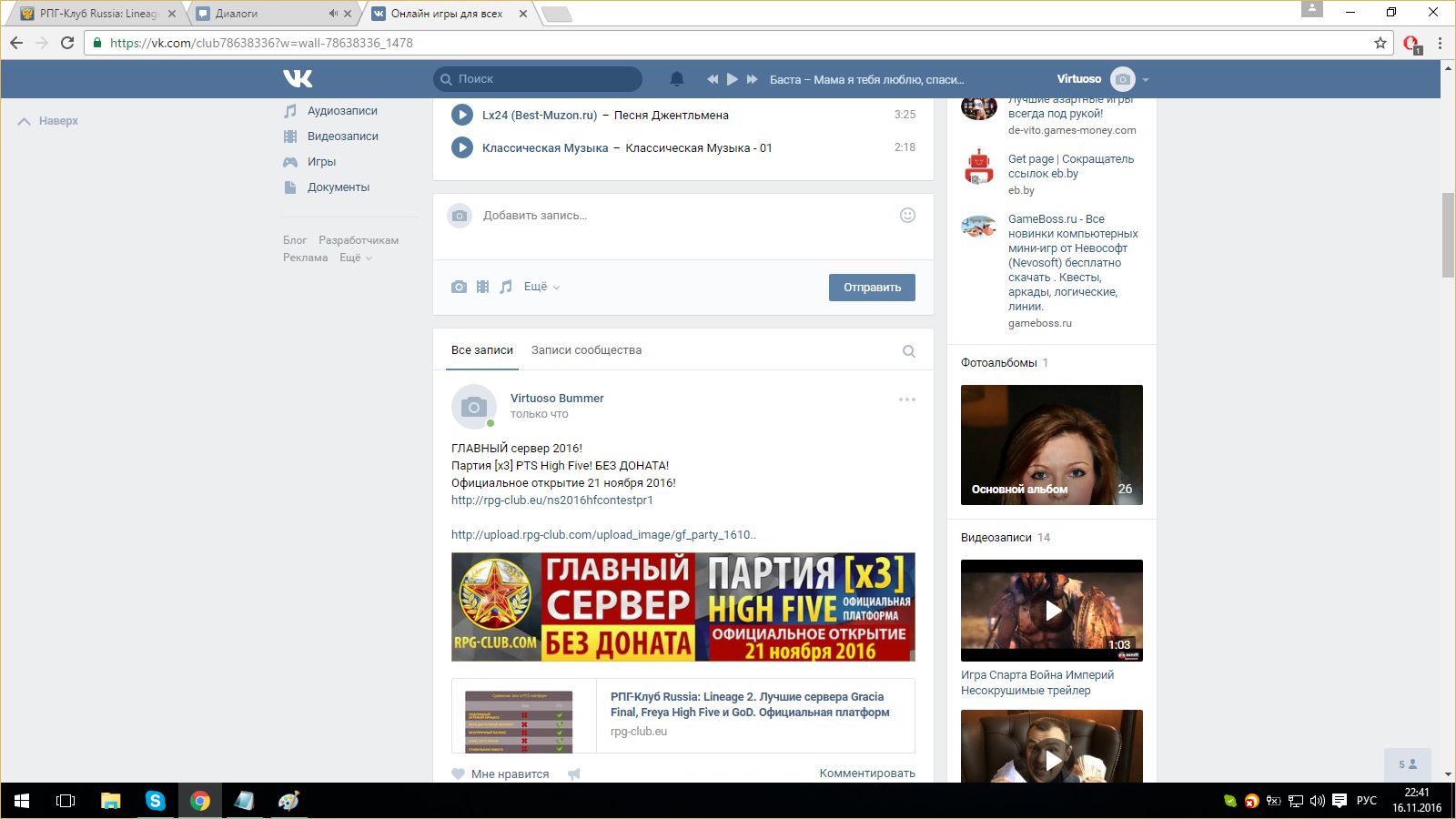The width and height of the screenshot is (1456, 819).
Task: Open Windows Start menu
Action: click(22, 801)
